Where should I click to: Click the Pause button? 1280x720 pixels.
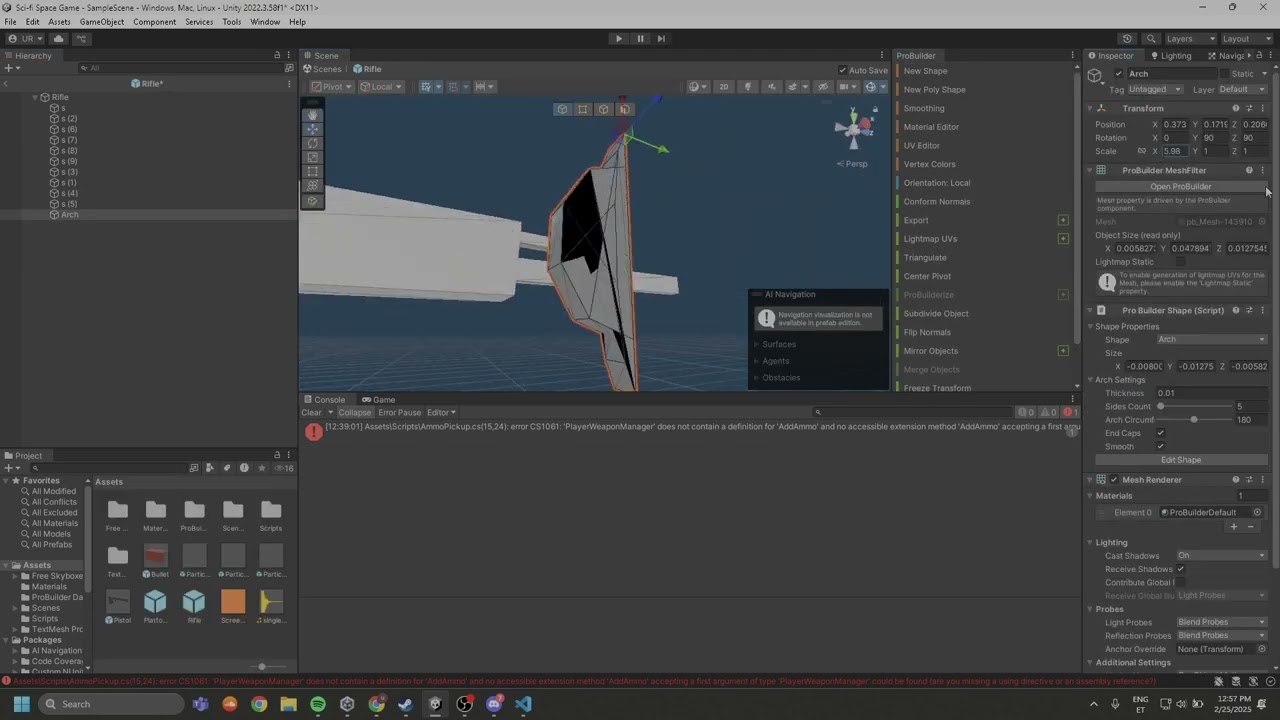point(640,38)
